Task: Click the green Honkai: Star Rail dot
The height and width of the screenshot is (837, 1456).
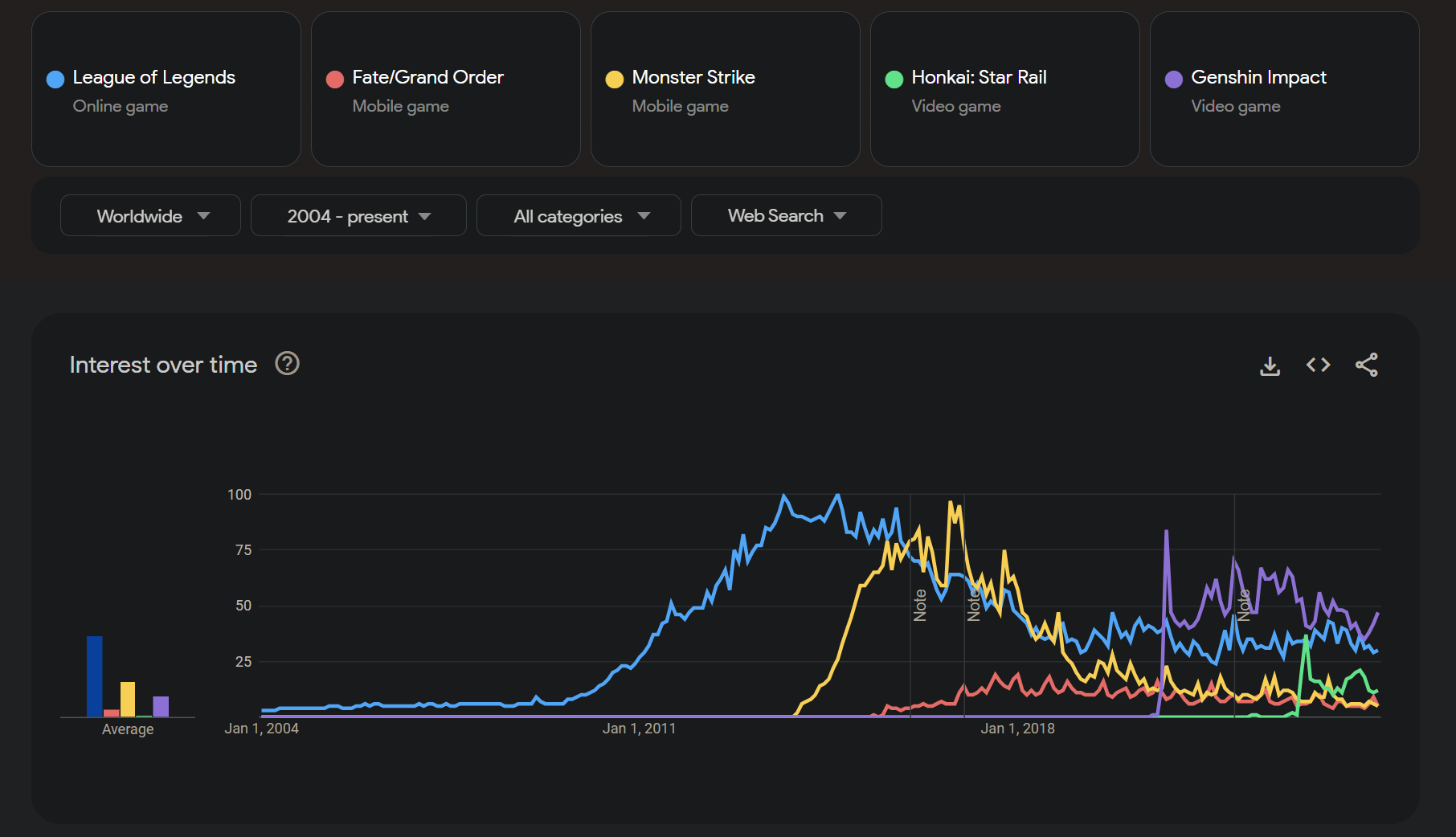Action: [x=894, y=79]
